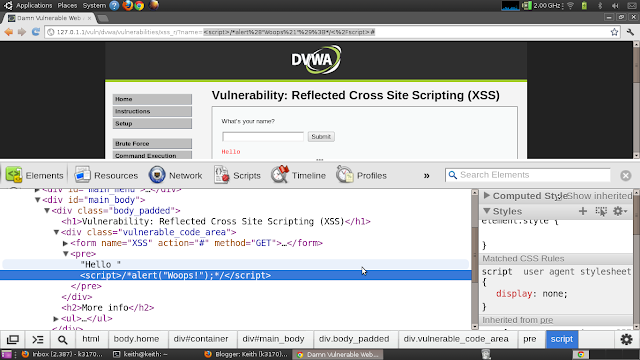Open a new browser tab
This screenshot has height=360, width=640.
[x=103, y=18]
